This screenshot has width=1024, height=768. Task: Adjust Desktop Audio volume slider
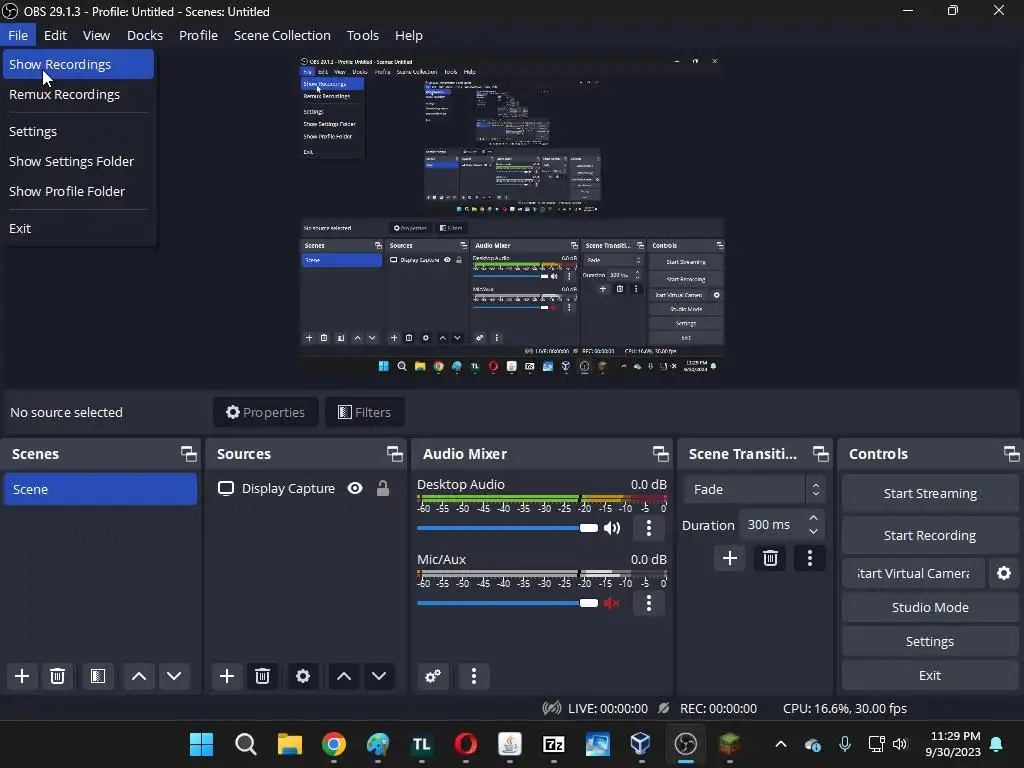click(507, 528)
